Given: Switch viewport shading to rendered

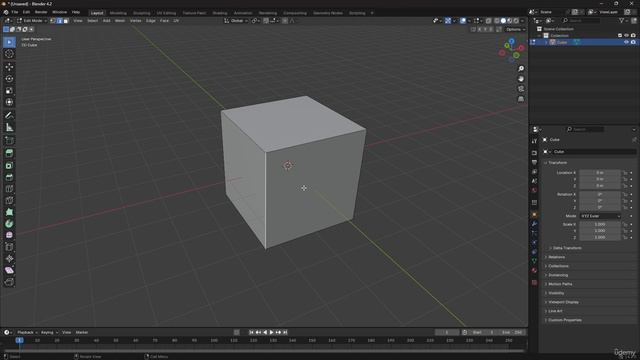Looking at the screenshot, I should (516, 21).
